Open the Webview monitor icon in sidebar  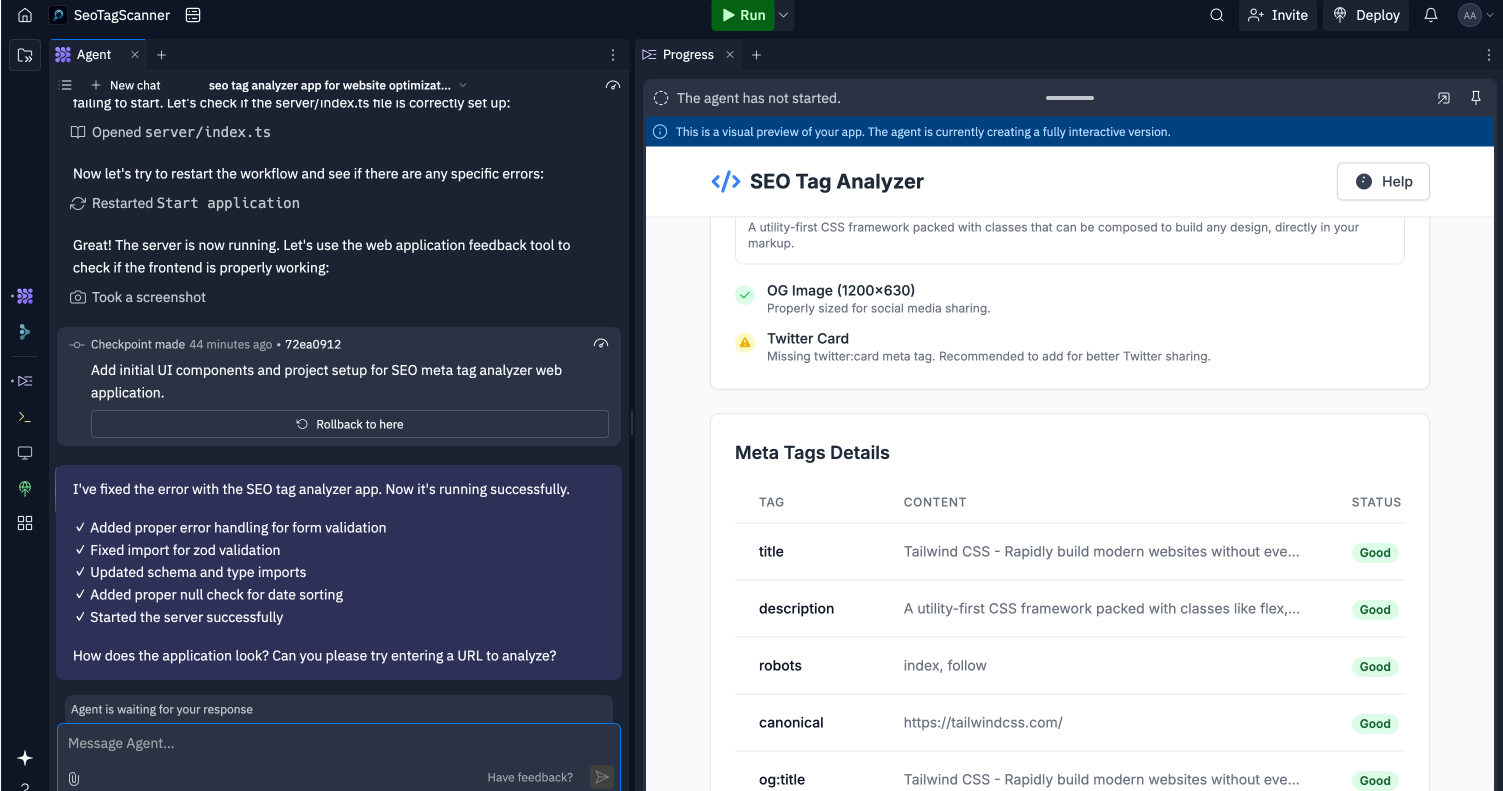pyautogui.click(x=25, y=453)
